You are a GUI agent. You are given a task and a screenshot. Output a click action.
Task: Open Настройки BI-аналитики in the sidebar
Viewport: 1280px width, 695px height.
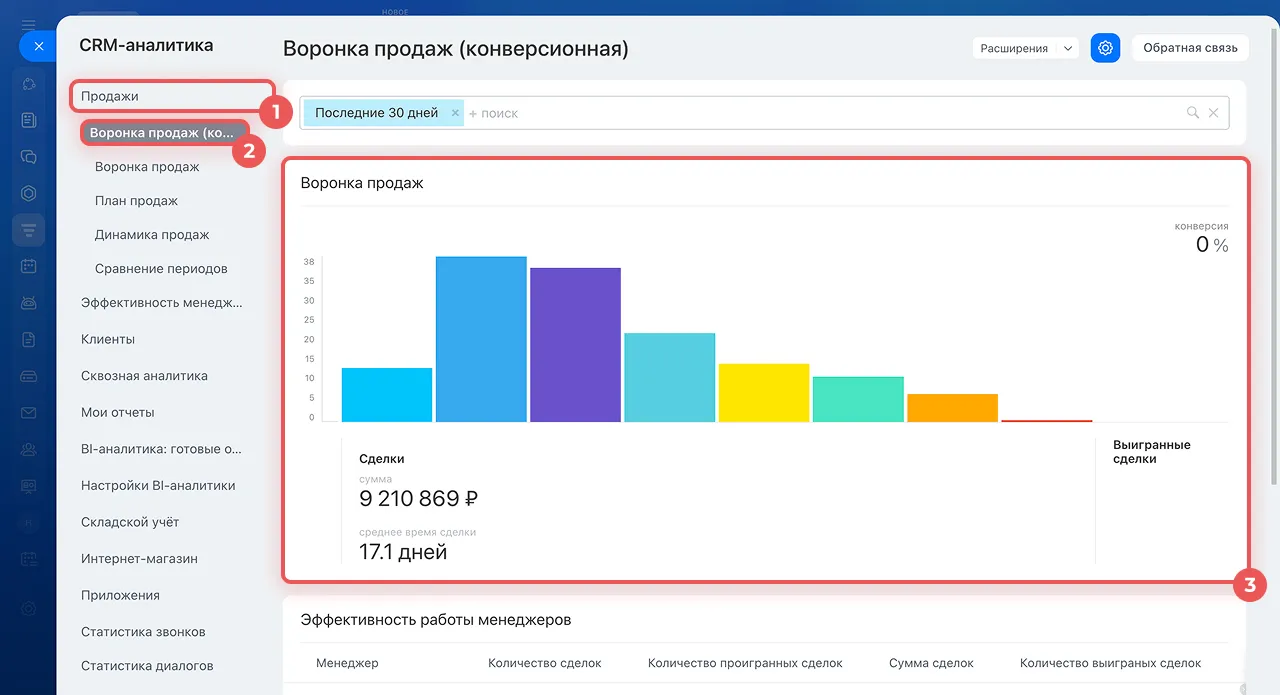tap(158, 485)
